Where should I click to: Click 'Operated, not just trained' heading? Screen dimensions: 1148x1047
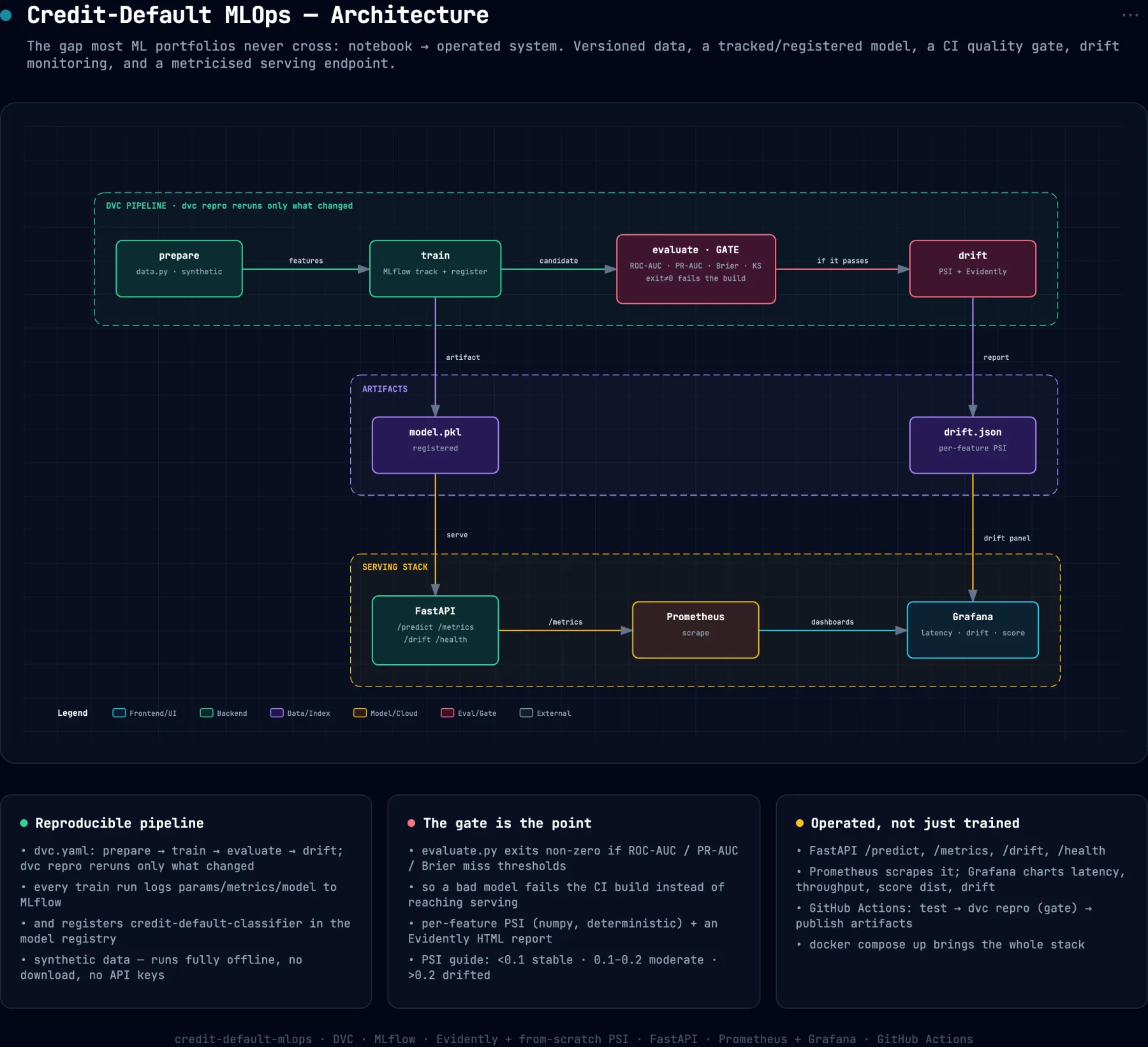pos(915,823)
